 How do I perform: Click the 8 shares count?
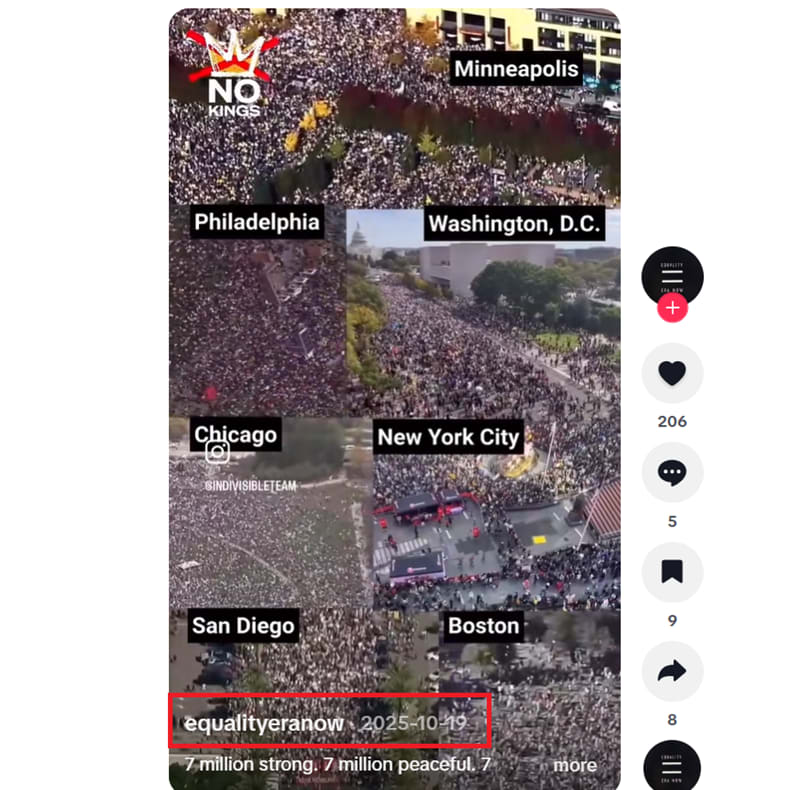coord(672,720)
